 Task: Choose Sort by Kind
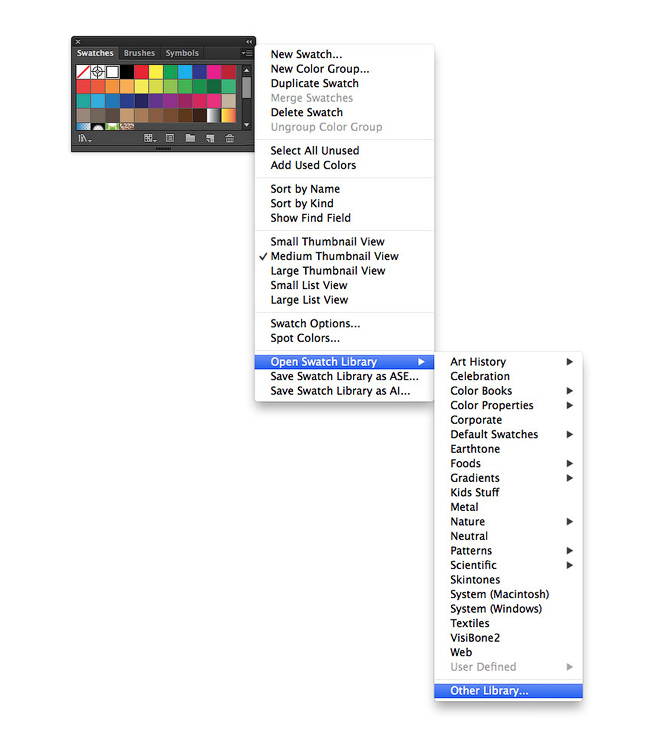344,203
